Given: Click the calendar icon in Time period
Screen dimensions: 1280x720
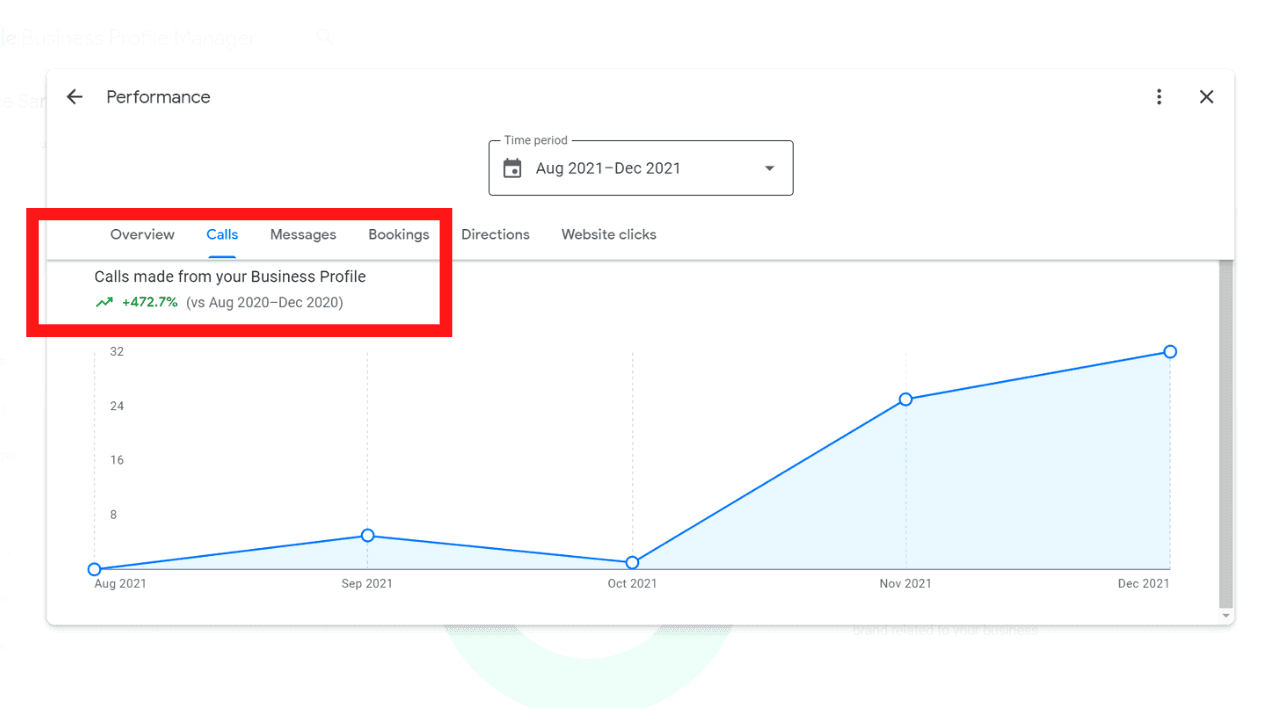Looking at the screenshot, I should point(512,168).
